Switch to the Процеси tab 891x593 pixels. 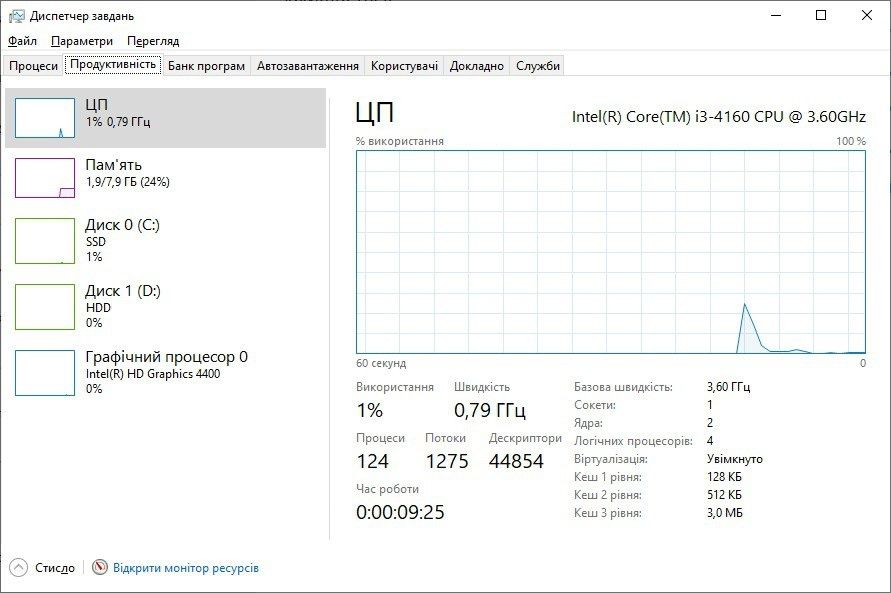click(34, 66)
